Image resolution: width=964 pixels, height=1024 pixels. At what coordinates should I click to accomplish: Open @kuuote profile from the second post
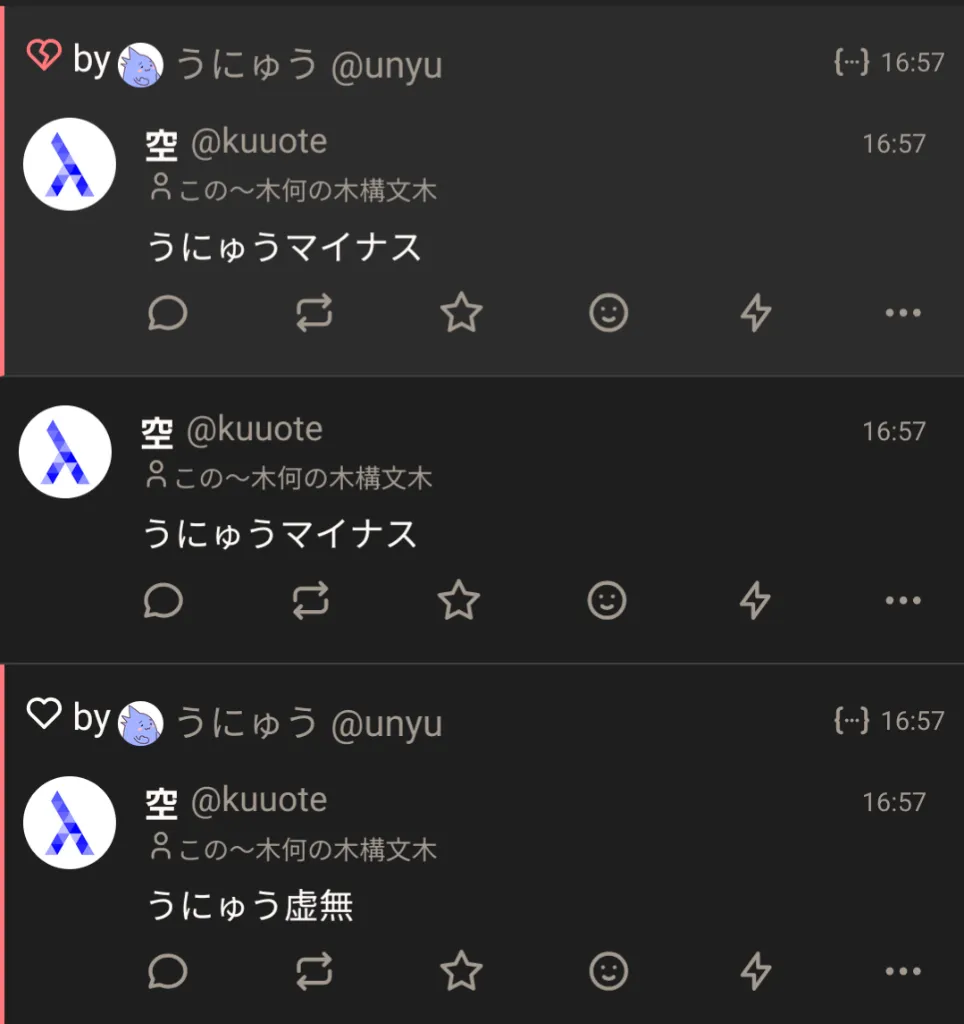(255, 430)
